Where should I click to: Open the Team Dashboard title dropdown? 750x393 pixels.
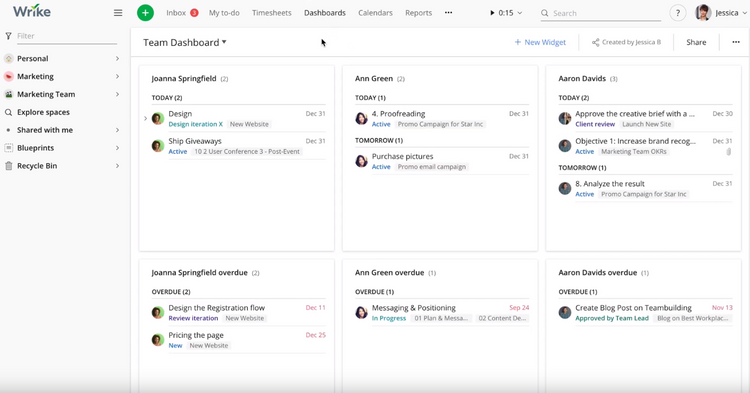(185, 43)
